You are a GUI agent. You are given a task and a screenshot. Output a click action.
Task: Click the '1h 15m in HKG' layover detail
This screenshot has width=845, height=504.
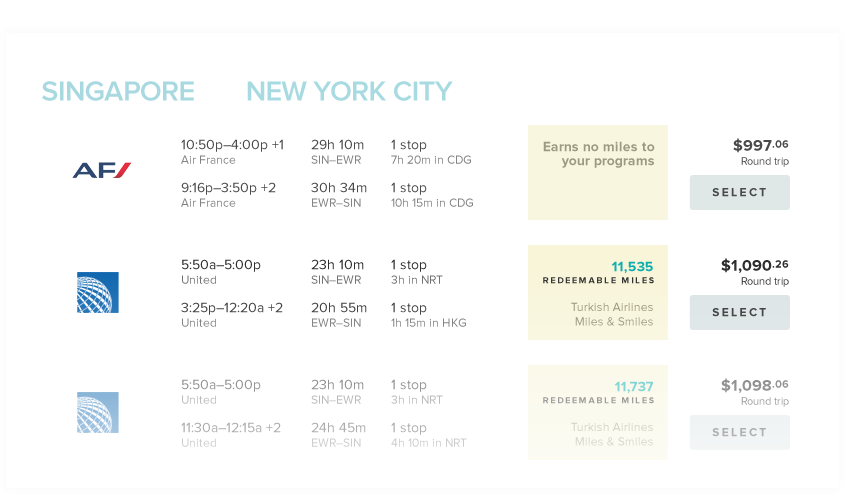click(428, 323)
